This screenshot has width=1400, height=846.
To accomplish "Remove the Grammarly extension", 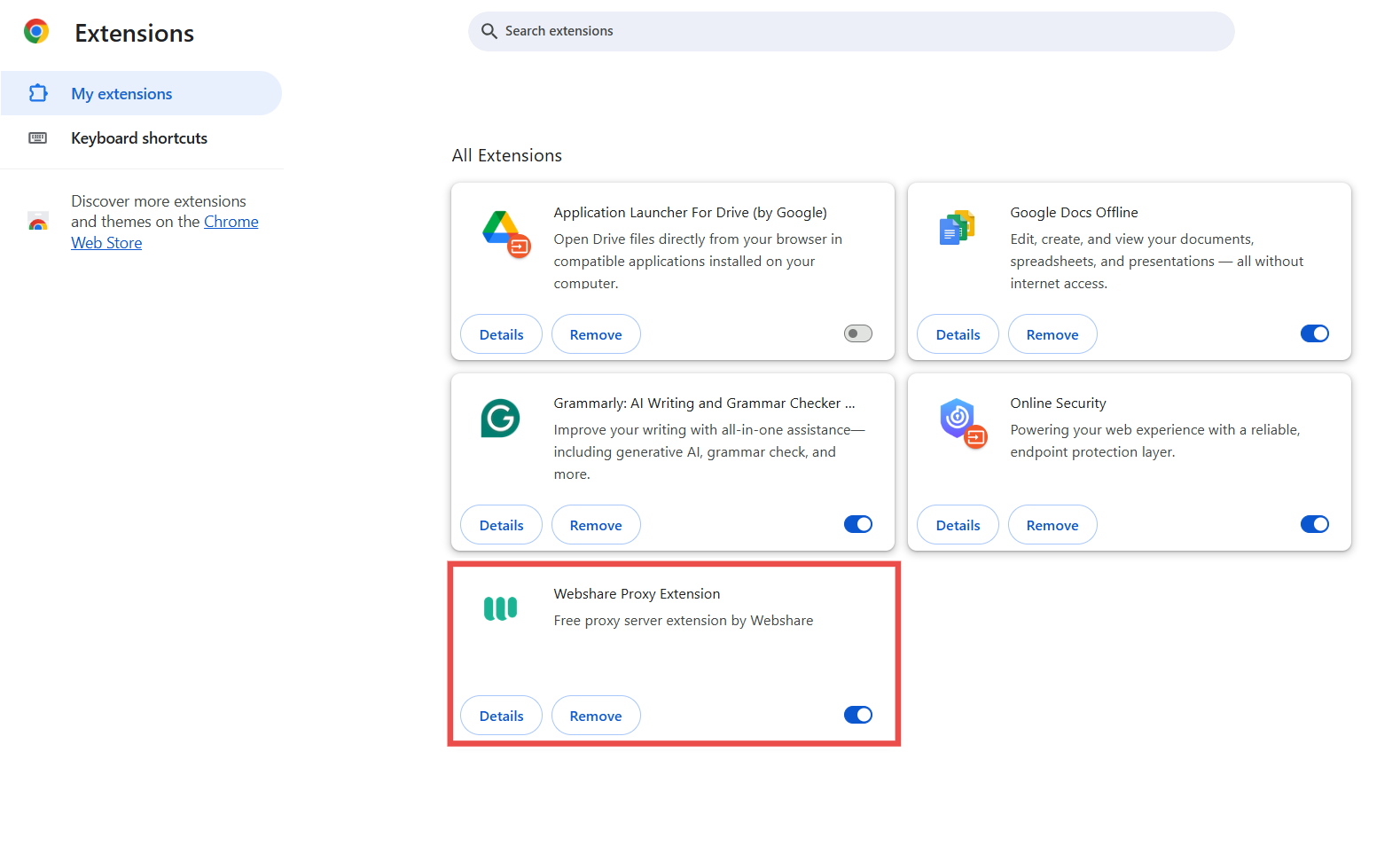I will (596, 525).
